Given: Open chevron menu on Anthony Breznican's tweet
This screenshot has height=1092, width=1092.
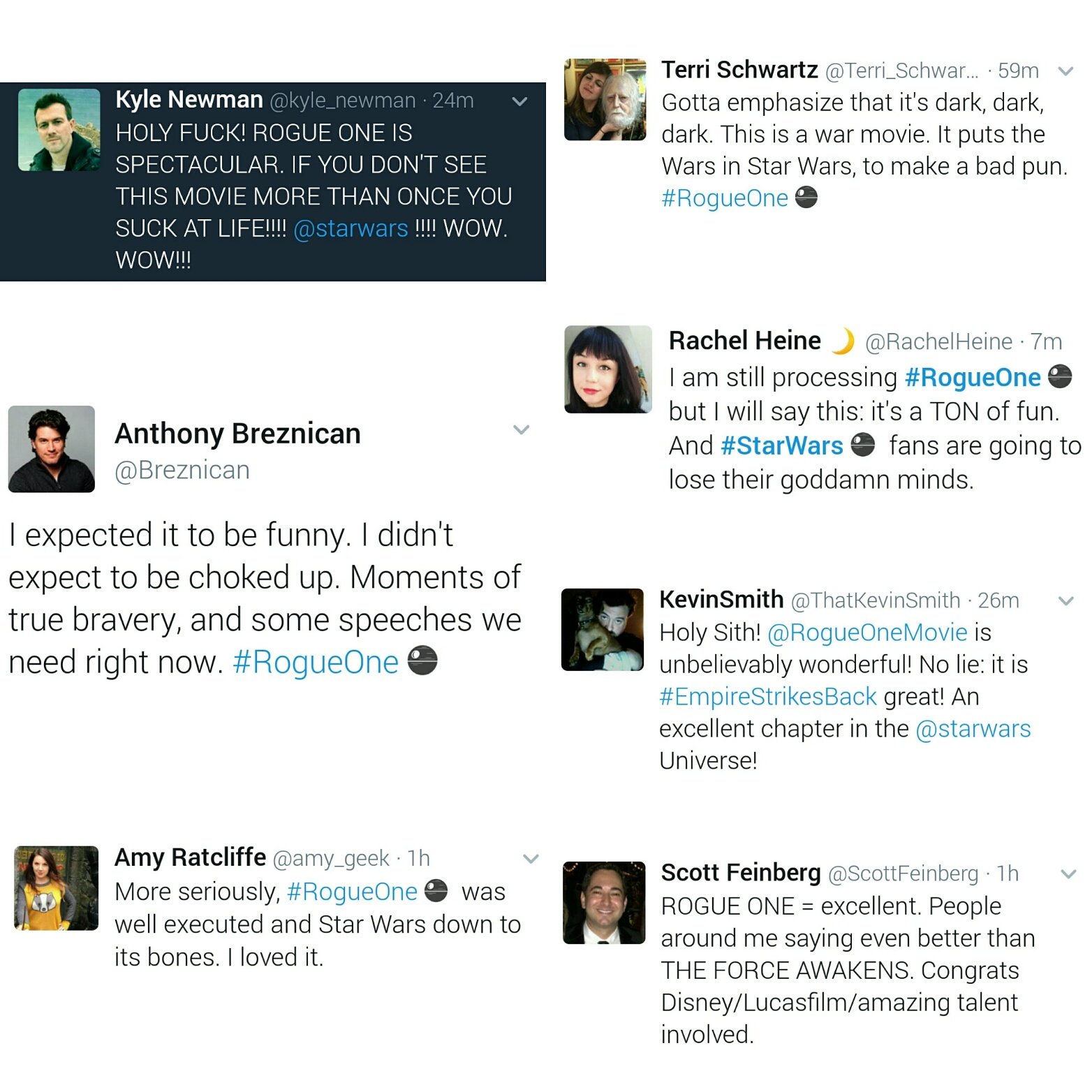Looking at the screenshot, I should coord(522,429).
